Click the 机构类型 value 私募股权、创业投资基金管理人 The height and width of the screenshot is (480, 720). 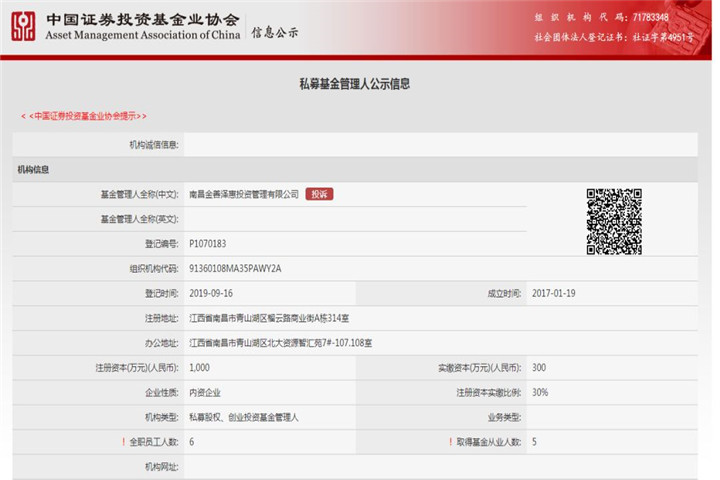(x=251, y=416)
